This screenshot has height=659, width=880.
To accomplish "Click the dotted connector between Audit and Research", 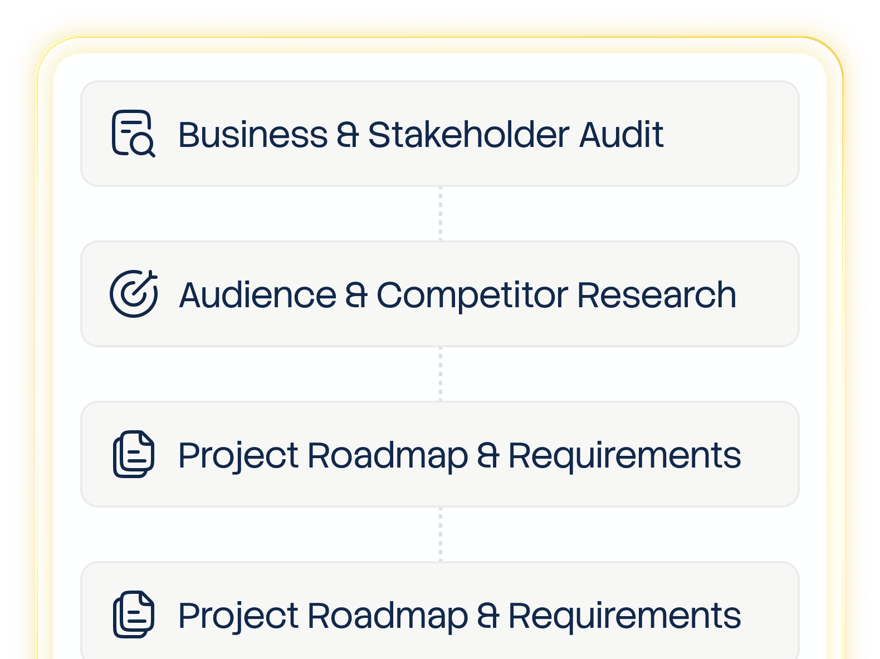I will click(x=441, y=214).
